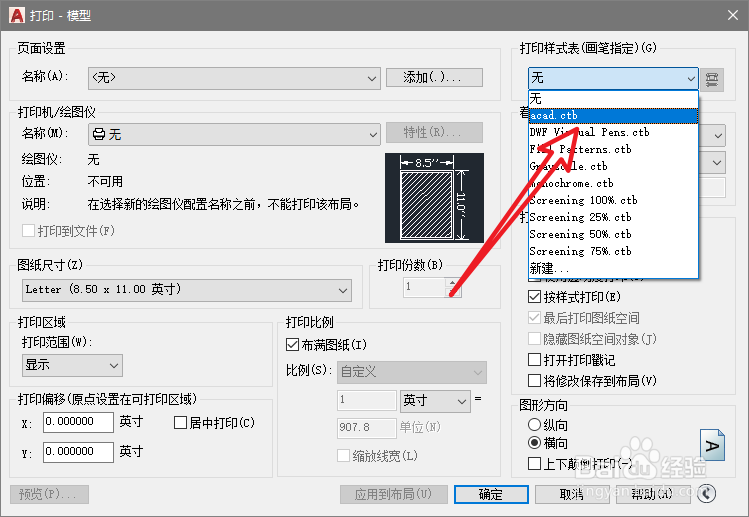The width and height of the screenshot is (749, 517).
Task: Click the paper preview thumbnail
Action: click(434, 198)
